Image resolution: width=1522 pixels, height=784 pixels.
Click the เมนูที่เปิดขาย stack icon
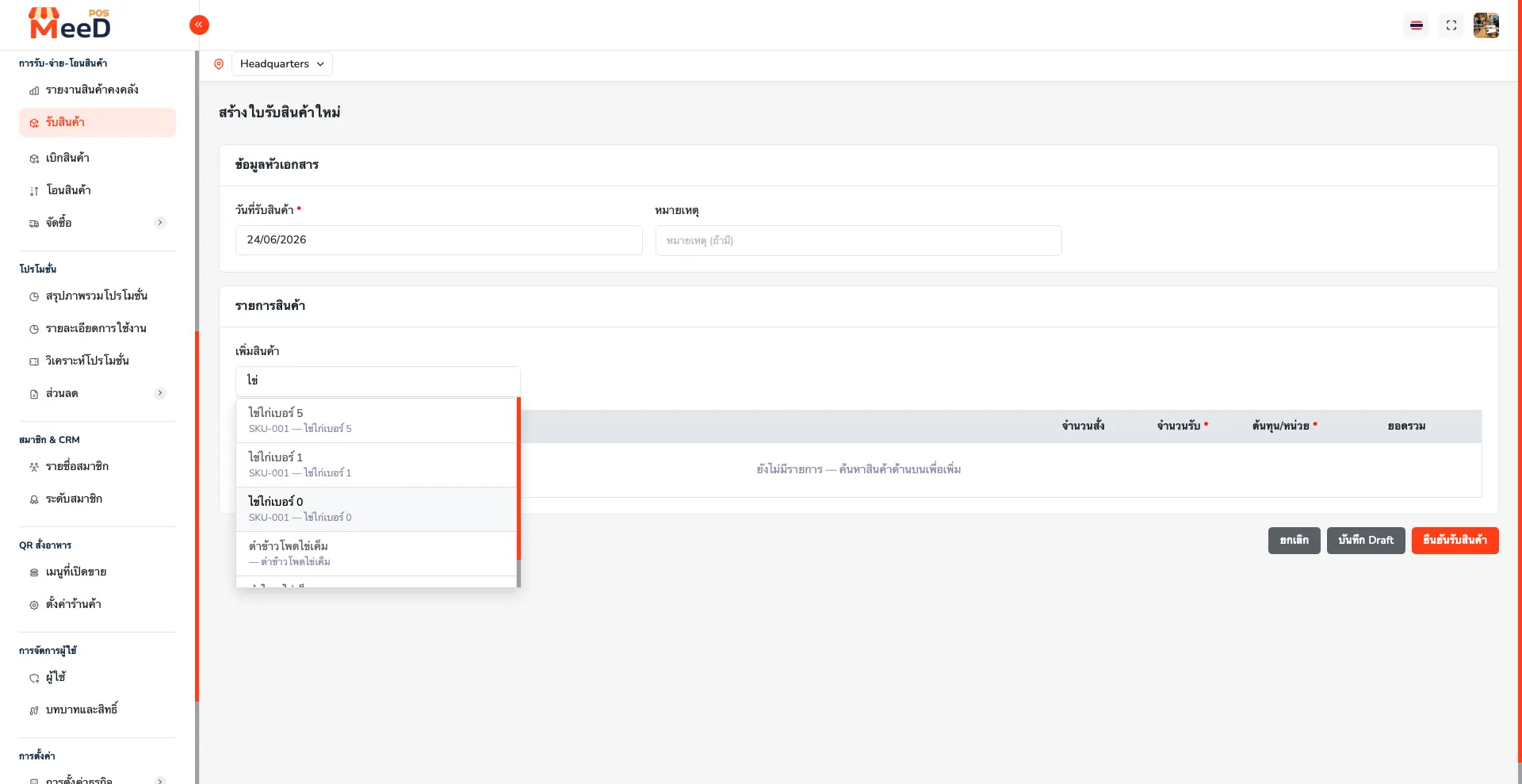34,572
